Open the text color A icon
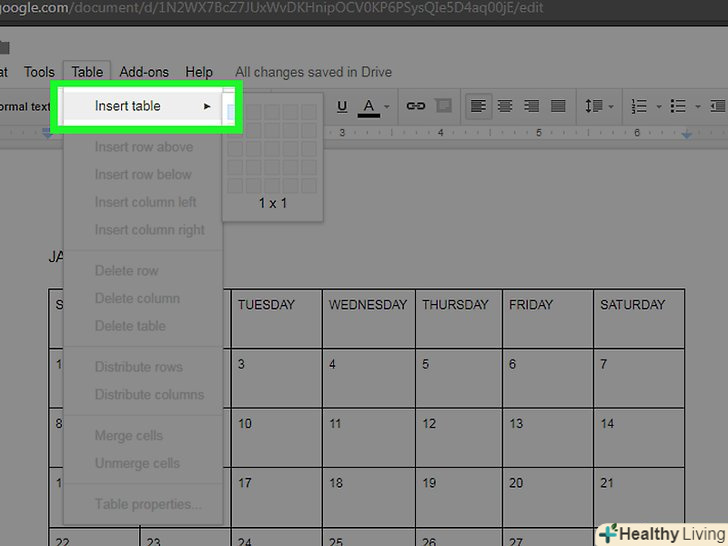This screenshot has height=546, width=728. point(369,107)
